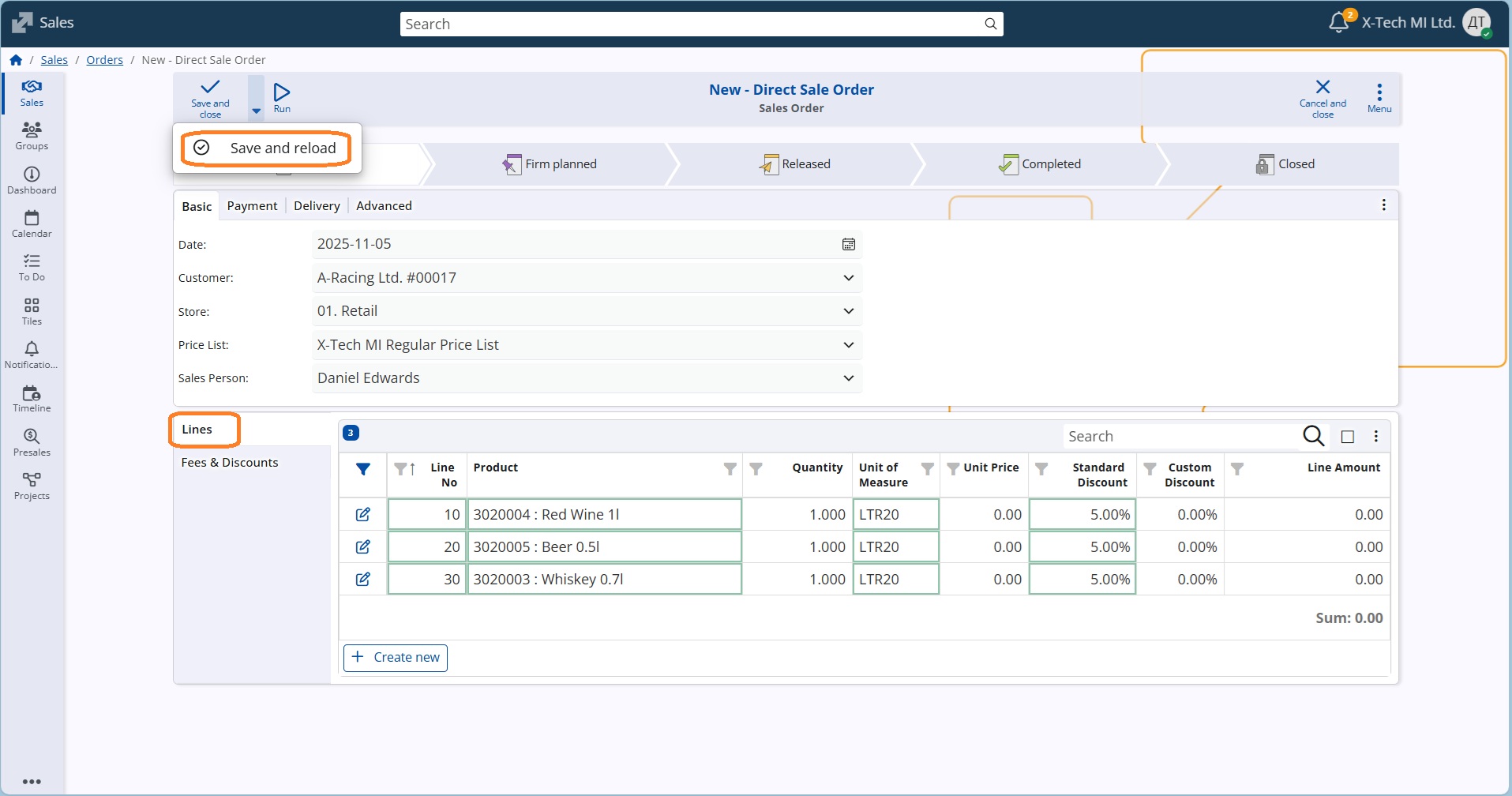Open the Timeline view in sidebar
The height and width of the screenshot is (796, 1512).
click(32, 398)
